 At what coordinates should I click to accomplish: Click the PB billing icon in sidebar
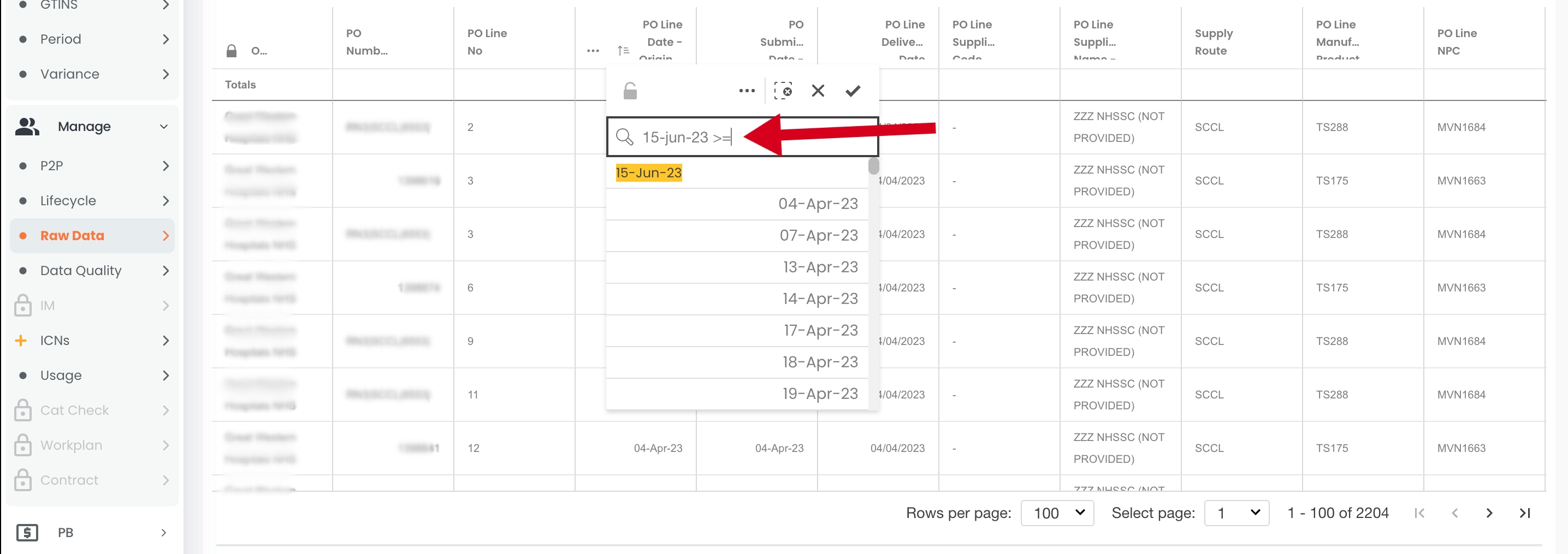pos(27,532)
